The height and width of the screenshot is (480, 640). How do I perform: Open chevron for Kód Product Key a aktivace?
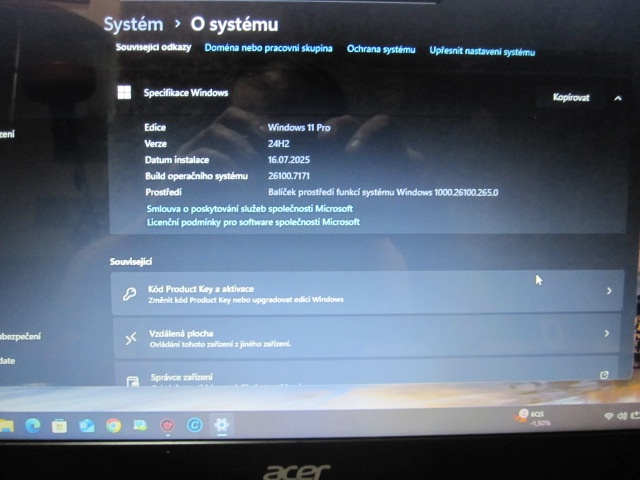click(x=609, y=291)
